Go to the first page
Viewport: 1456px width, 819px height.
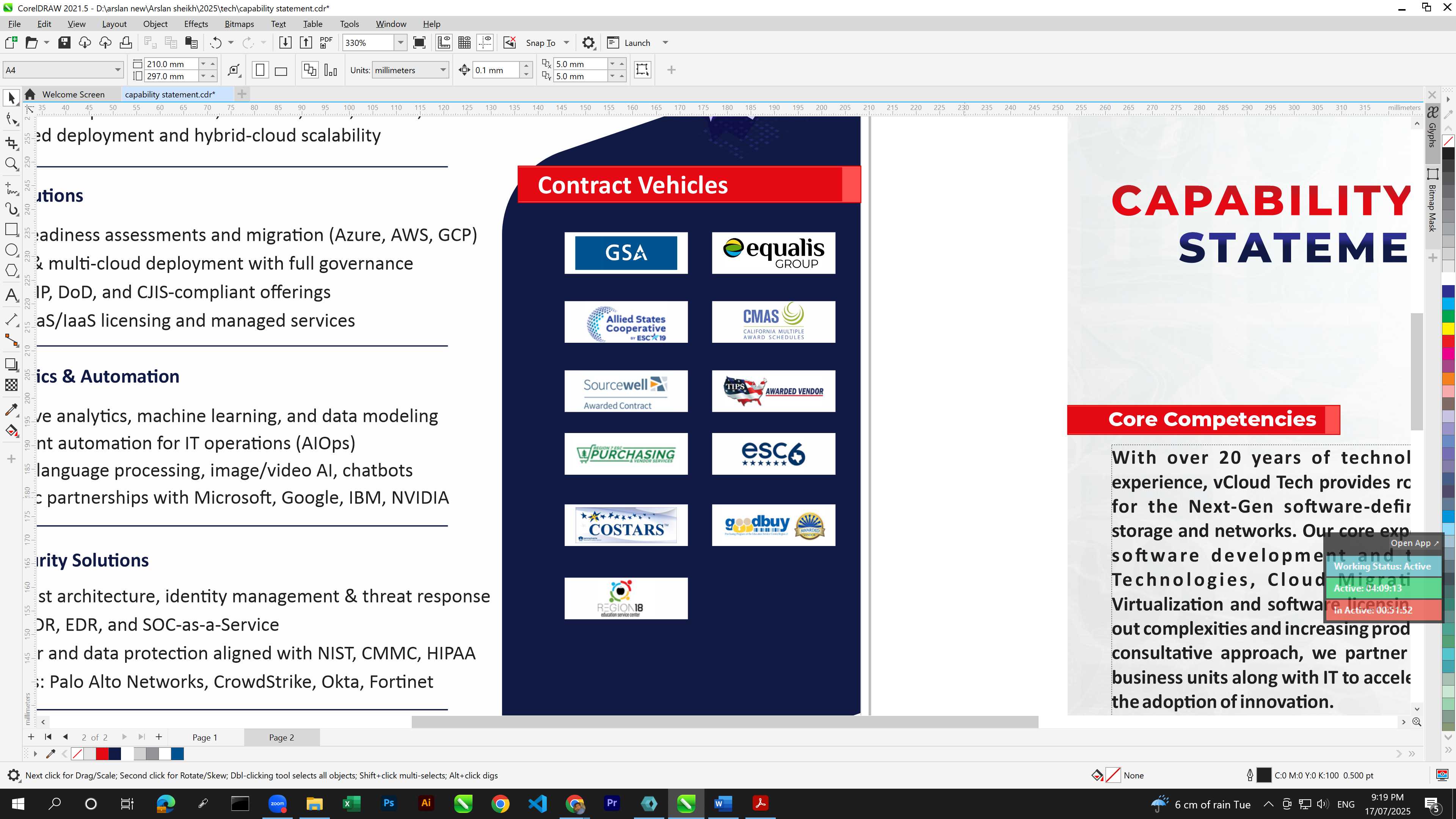click(x=48, y=736)
